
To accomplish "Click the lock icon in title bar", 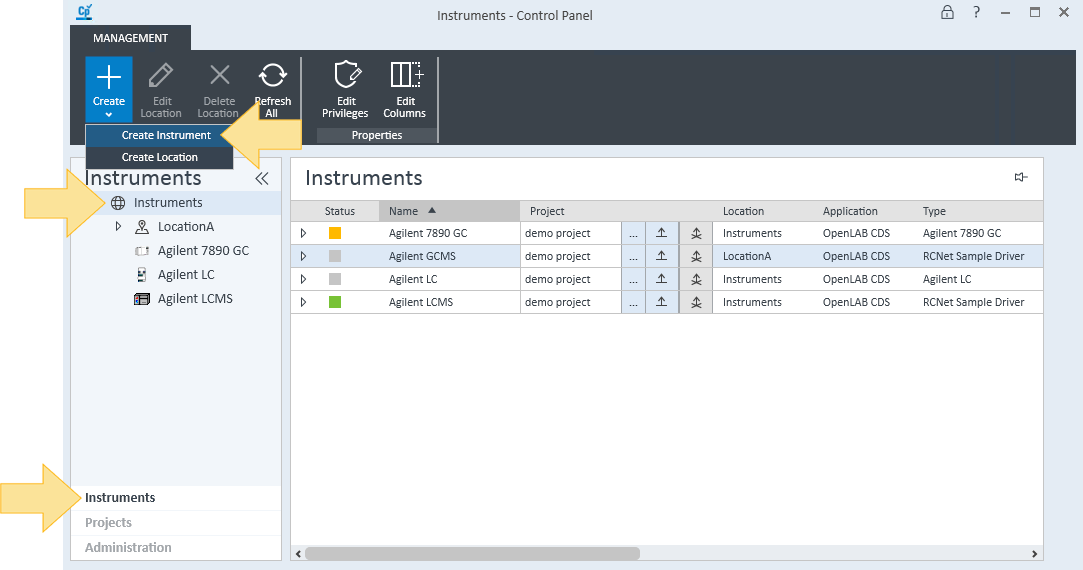I will (948, 12).
